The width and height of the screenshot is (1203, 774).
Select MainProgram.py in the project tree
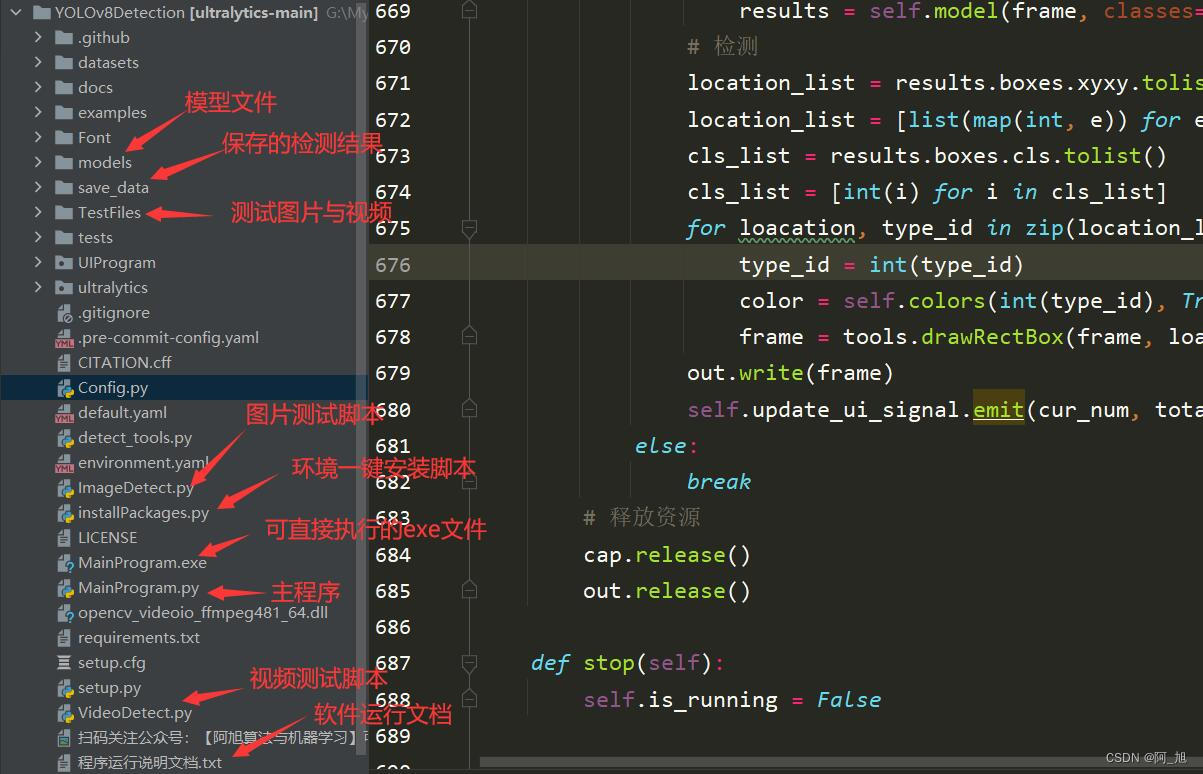138,588
